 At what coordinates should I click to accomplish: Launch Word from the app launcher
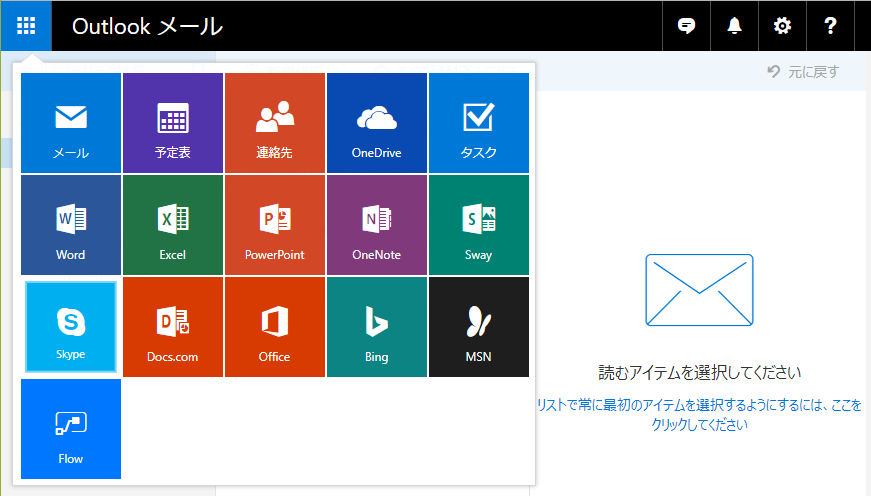(x=71, y=225)
